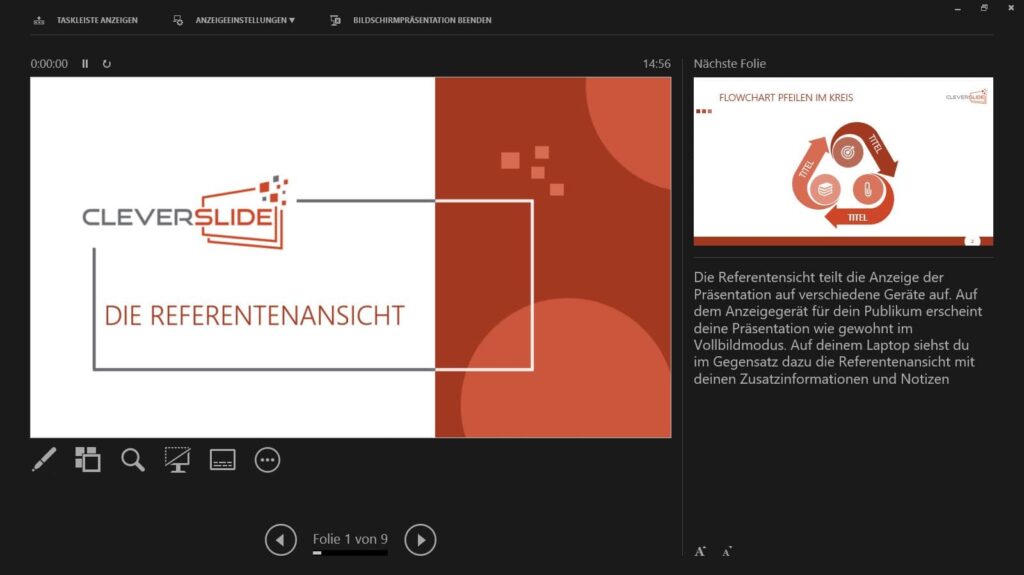Click the slide progress bar under Folie 1 von 9
This screenshot has width=1024, height=575.
pos(350,553)
